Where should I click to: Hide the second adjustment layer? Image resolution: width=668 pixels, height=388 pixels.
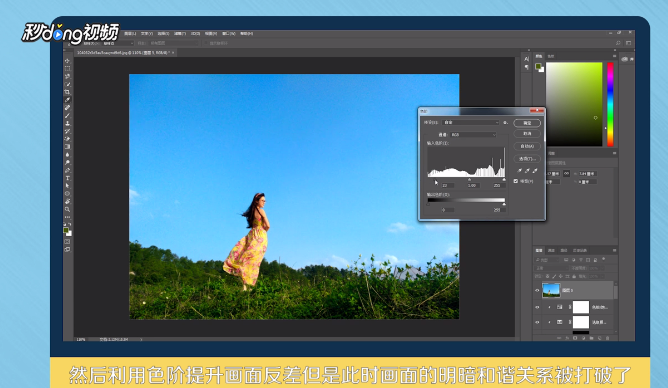(537, 307)
